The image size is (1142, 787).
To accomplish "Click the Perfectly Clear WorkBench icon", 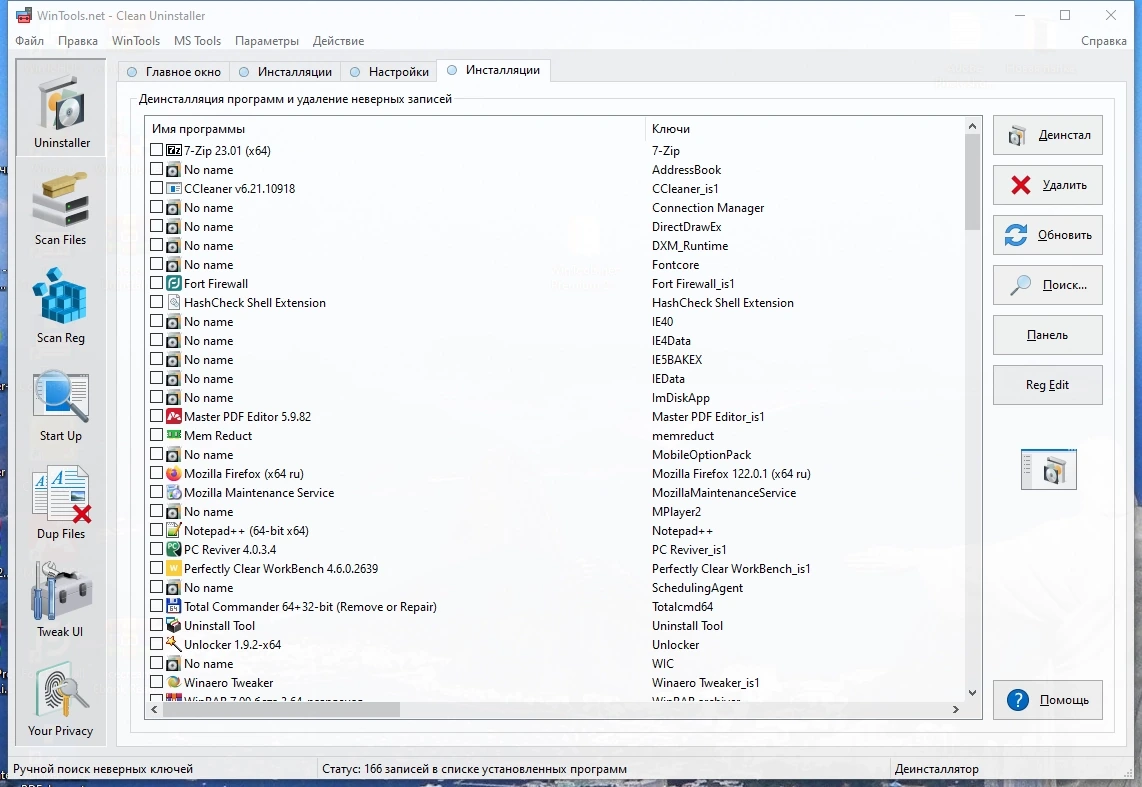I will point(173,568).
